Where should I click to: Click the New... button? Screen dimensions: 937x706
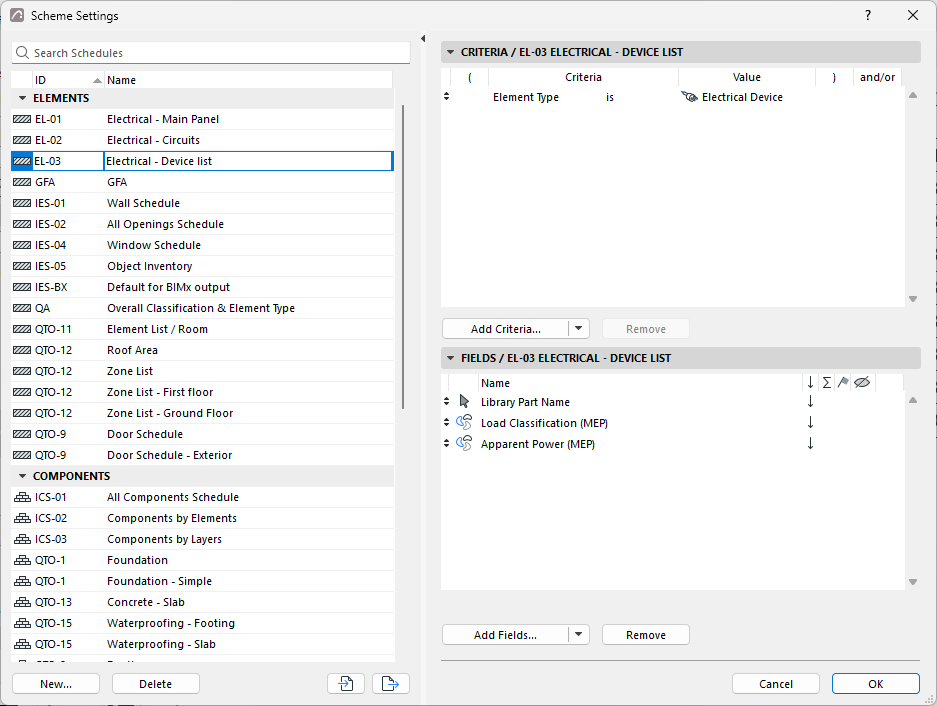(56, 683)
